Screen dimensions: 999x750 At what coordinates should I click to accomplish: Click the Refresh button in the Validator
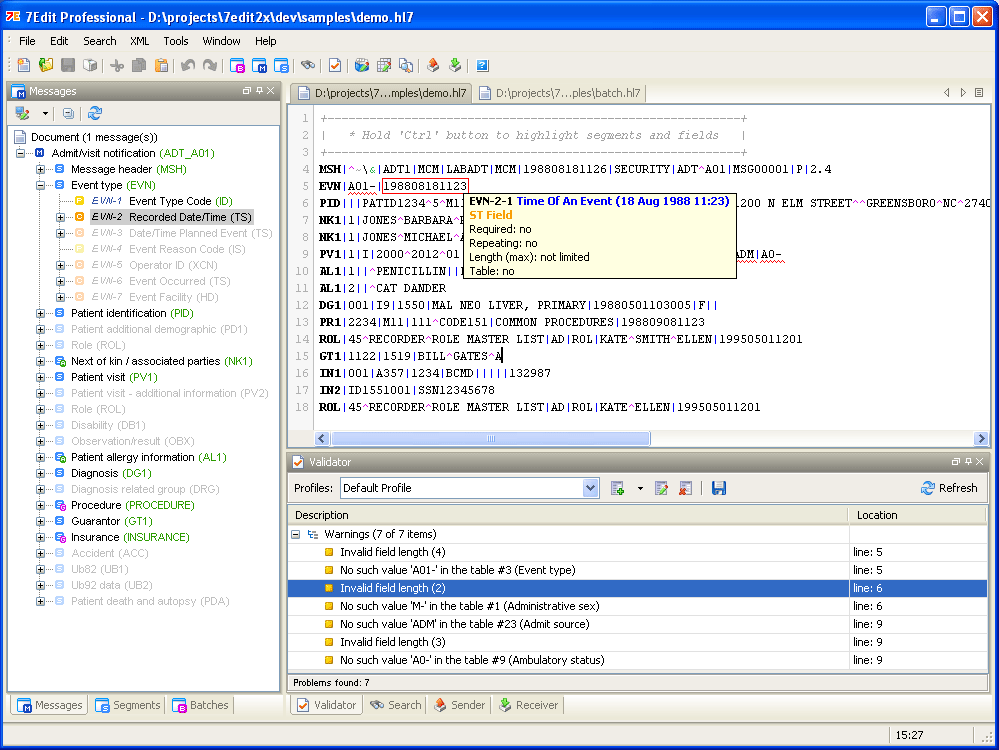pyautogui.click(x=948, y=488)
